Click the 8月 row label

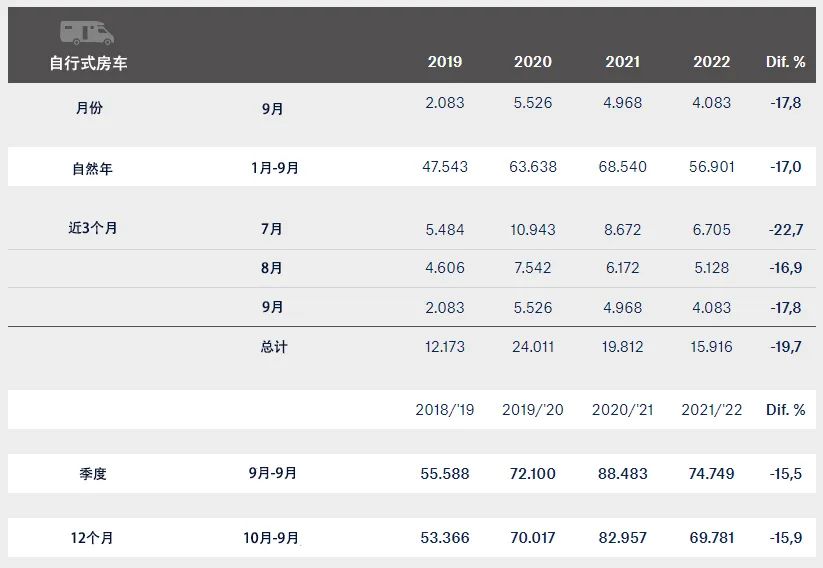272,268
